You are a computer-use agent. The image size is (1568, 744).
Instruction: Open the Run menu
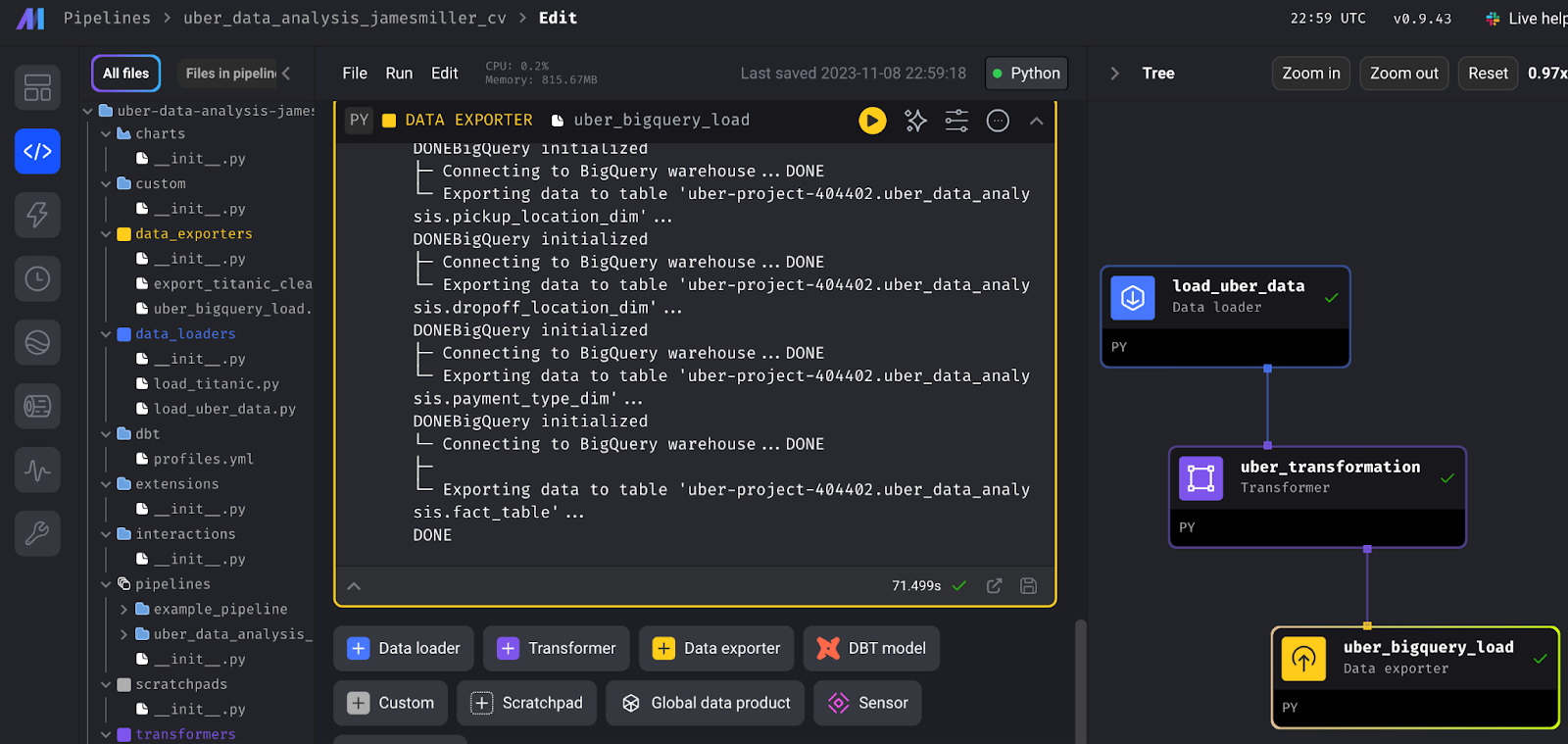[x=399, y=74]
